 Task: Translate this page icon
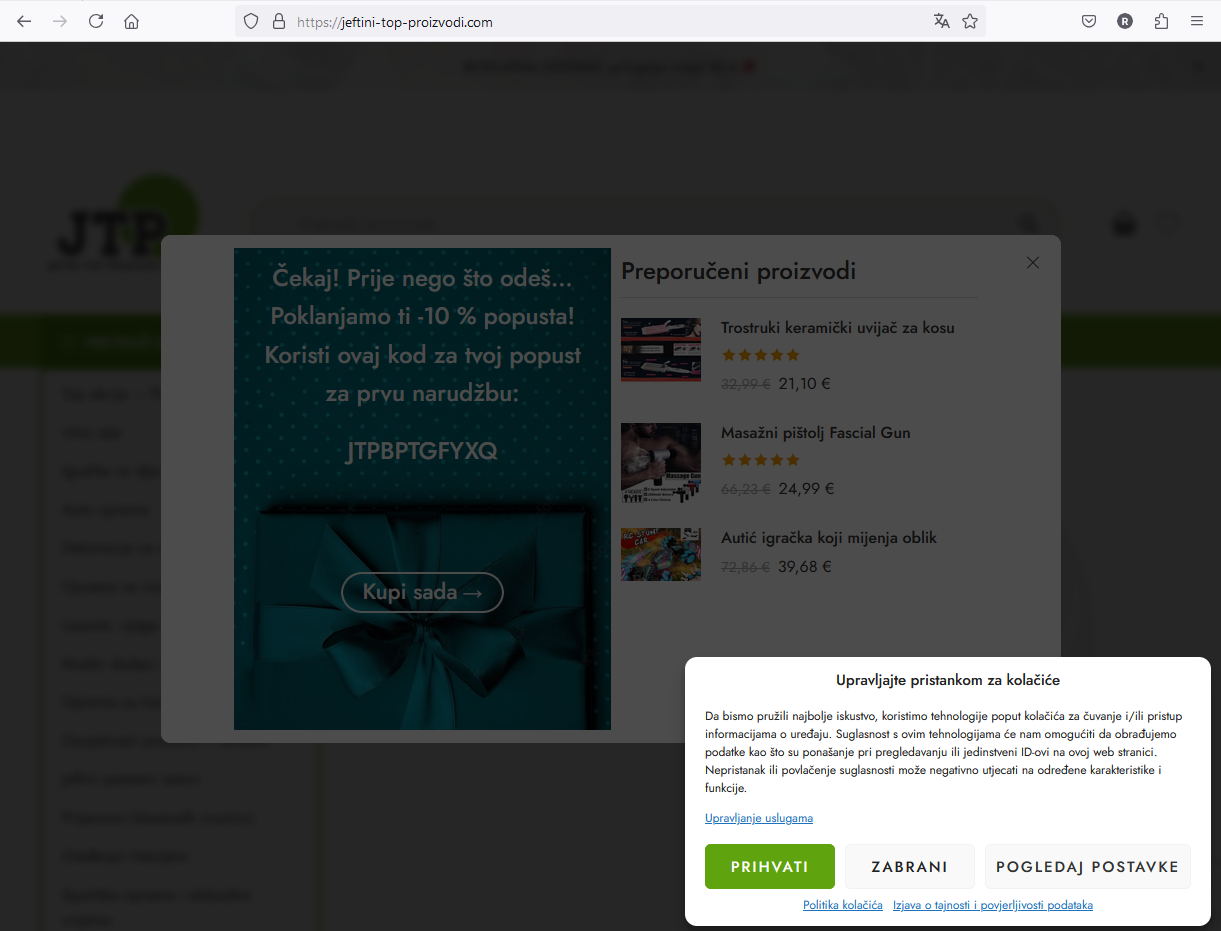(x=941, y=21)
